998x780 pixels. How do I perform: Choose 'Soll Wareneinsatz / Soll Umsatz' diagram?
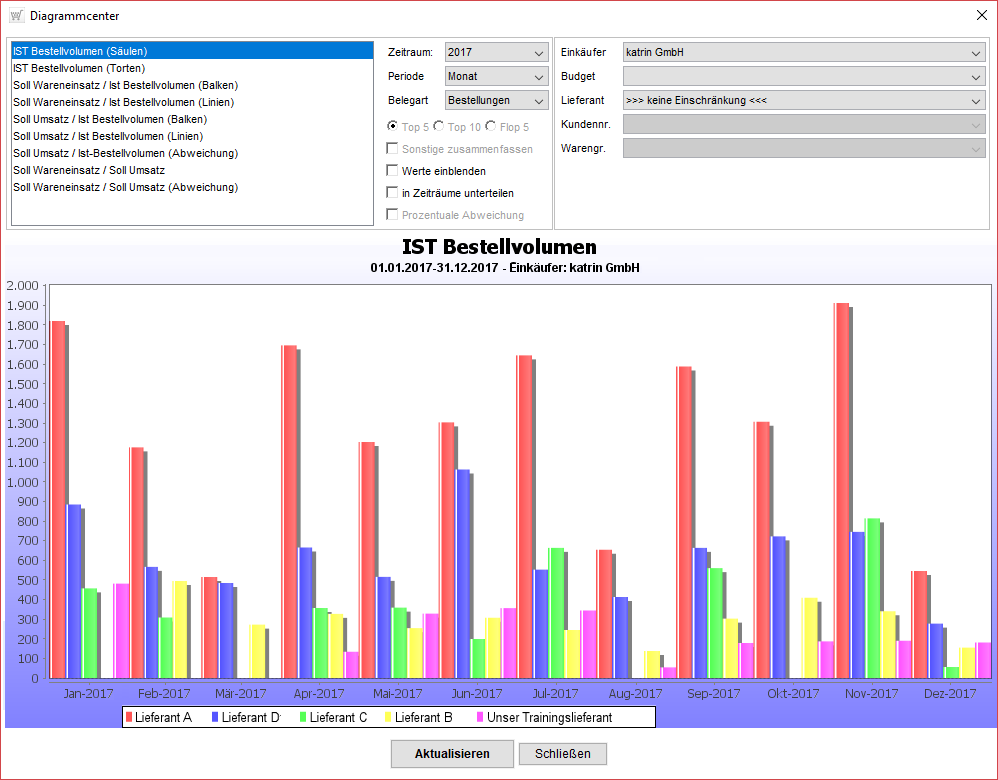click(x=89, y=170)
